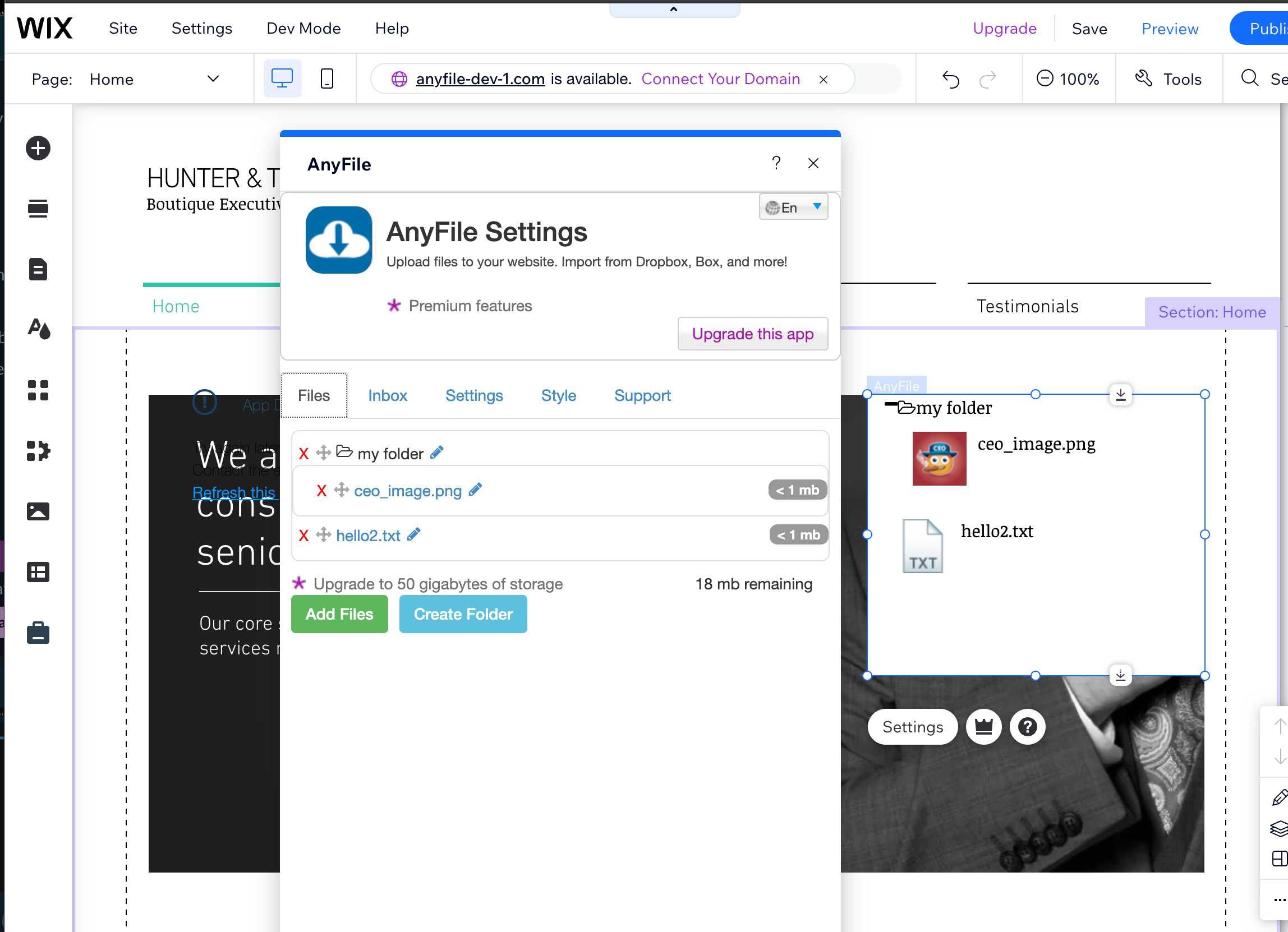Rename my folder with pencil icon

(x=436, y=453)
